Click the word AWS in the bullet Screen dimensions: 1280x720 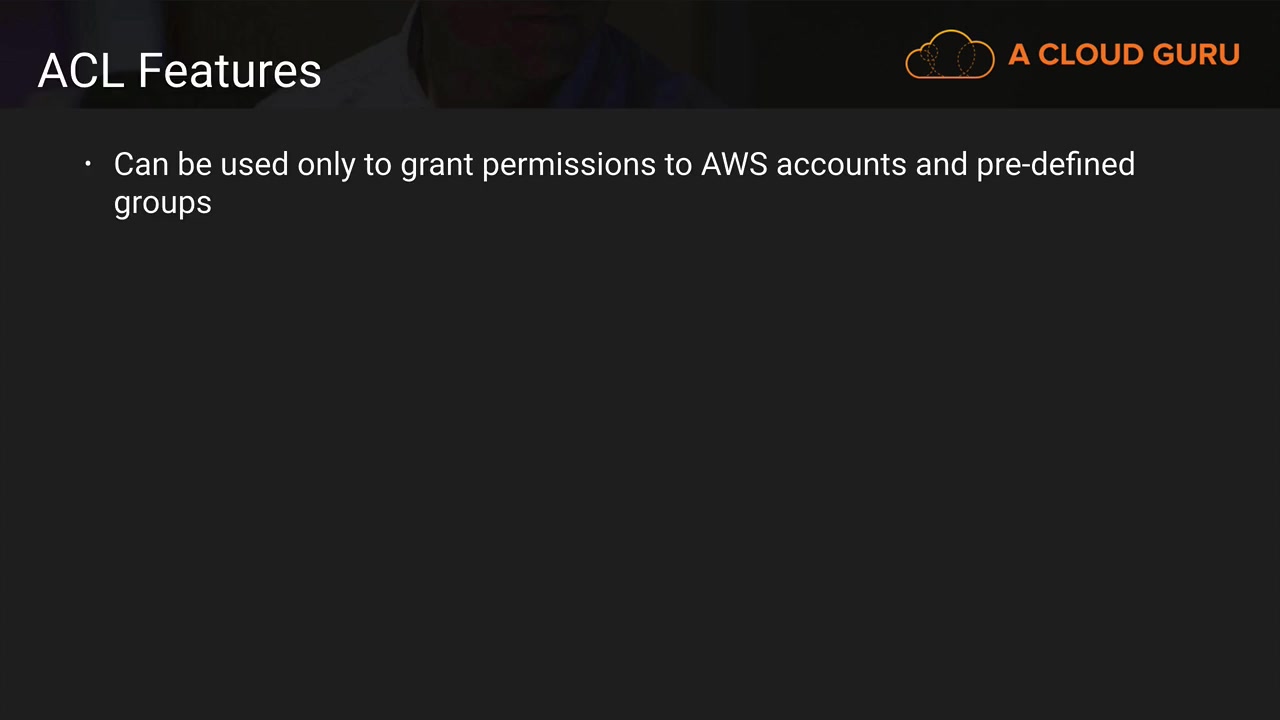pos(734,164)
